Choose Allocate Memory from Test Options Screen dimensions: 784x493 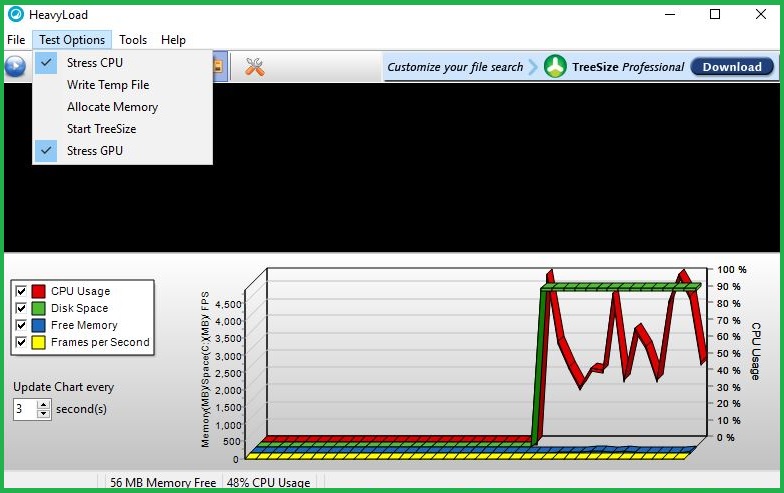point(122,106)
